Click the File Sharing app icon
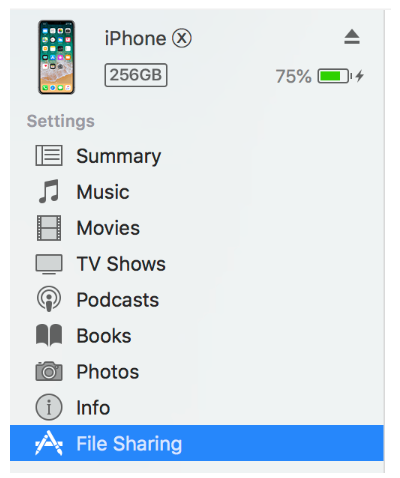The image size is (400, 478). 49,443
